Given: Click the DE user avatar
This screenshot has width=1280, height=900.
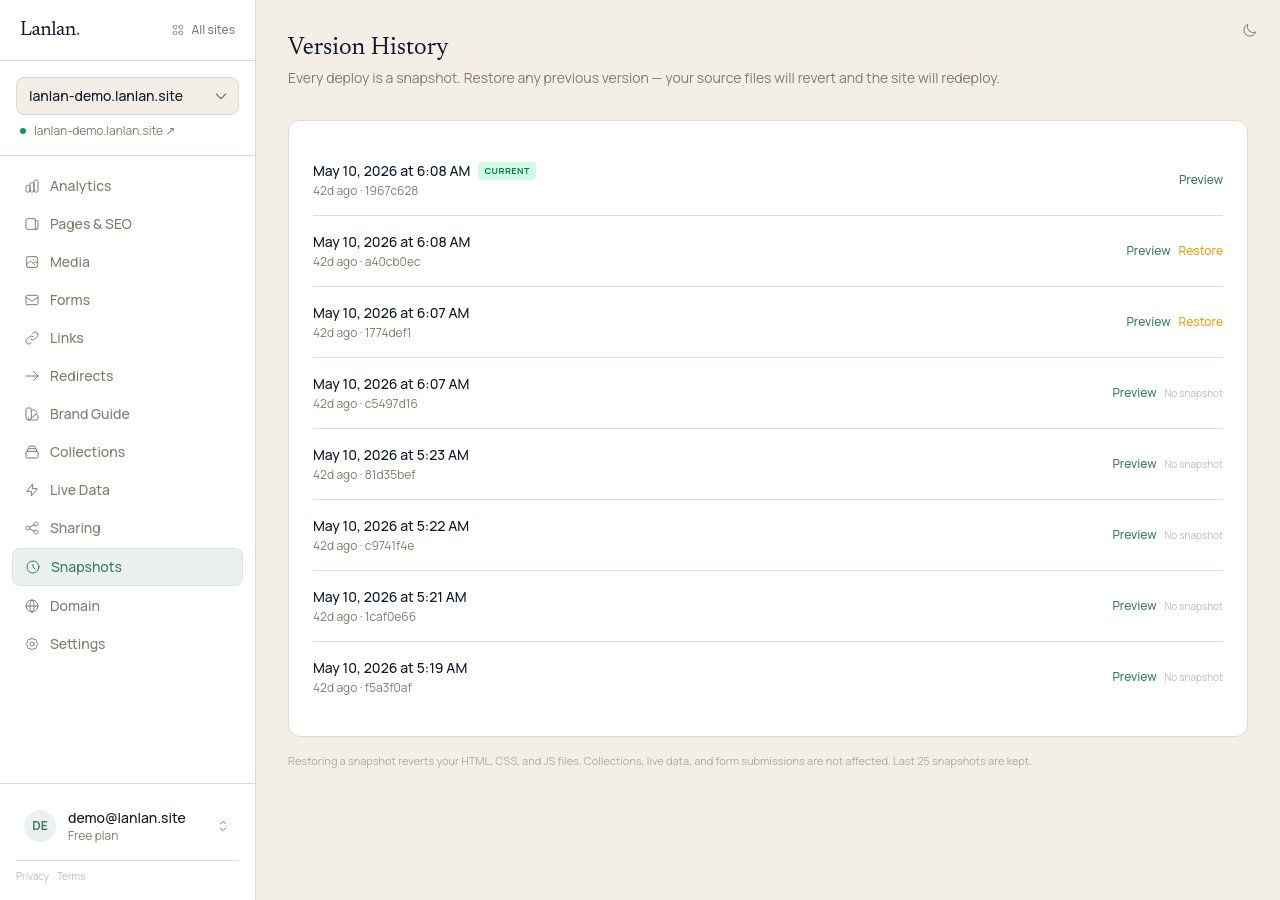Looking at the screenshot, I should (40, 826).
